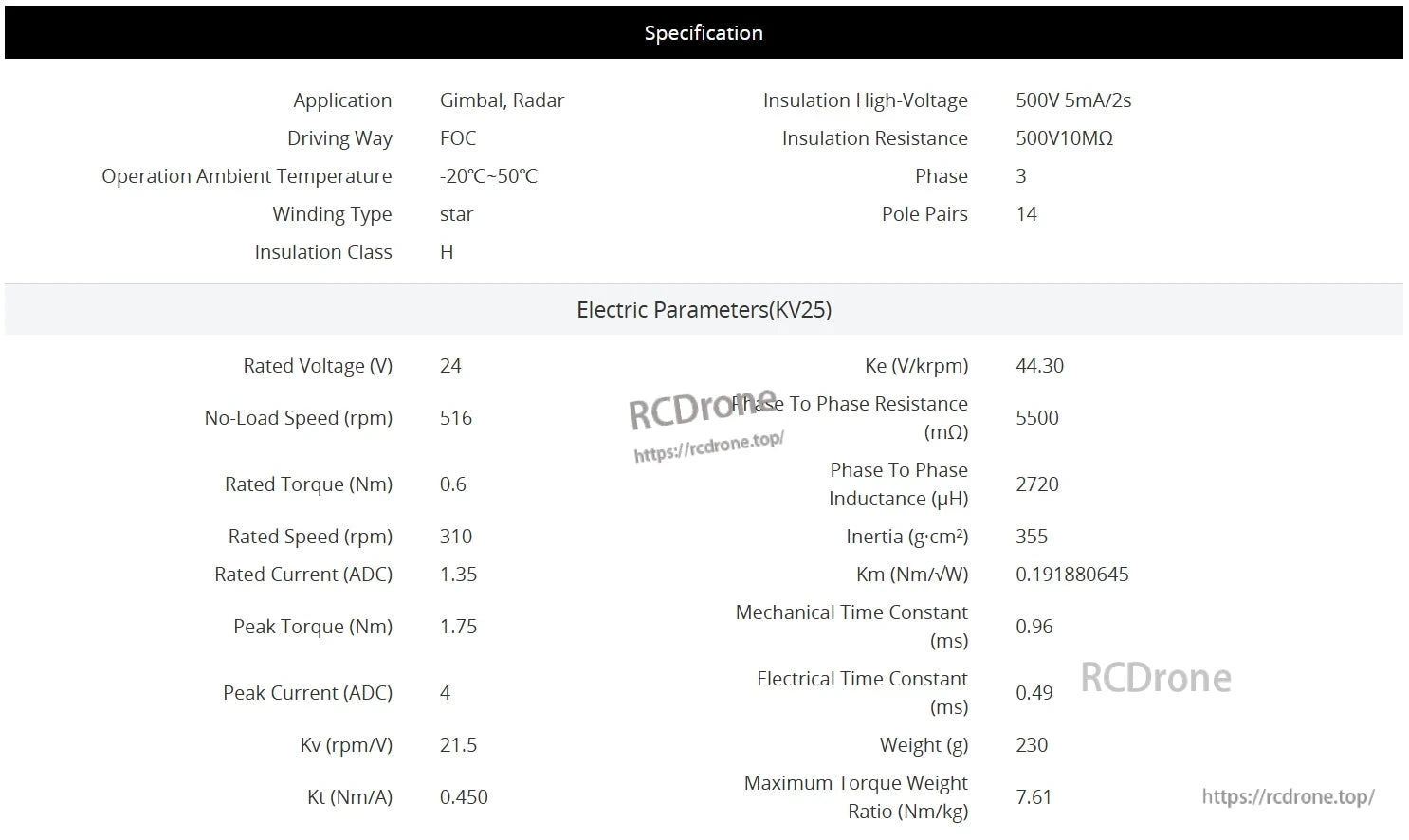Select the Weight (g) value 230
The width and height of the screenshot is (1409, 840).
pyautogui.click(x=1032, y=745)
